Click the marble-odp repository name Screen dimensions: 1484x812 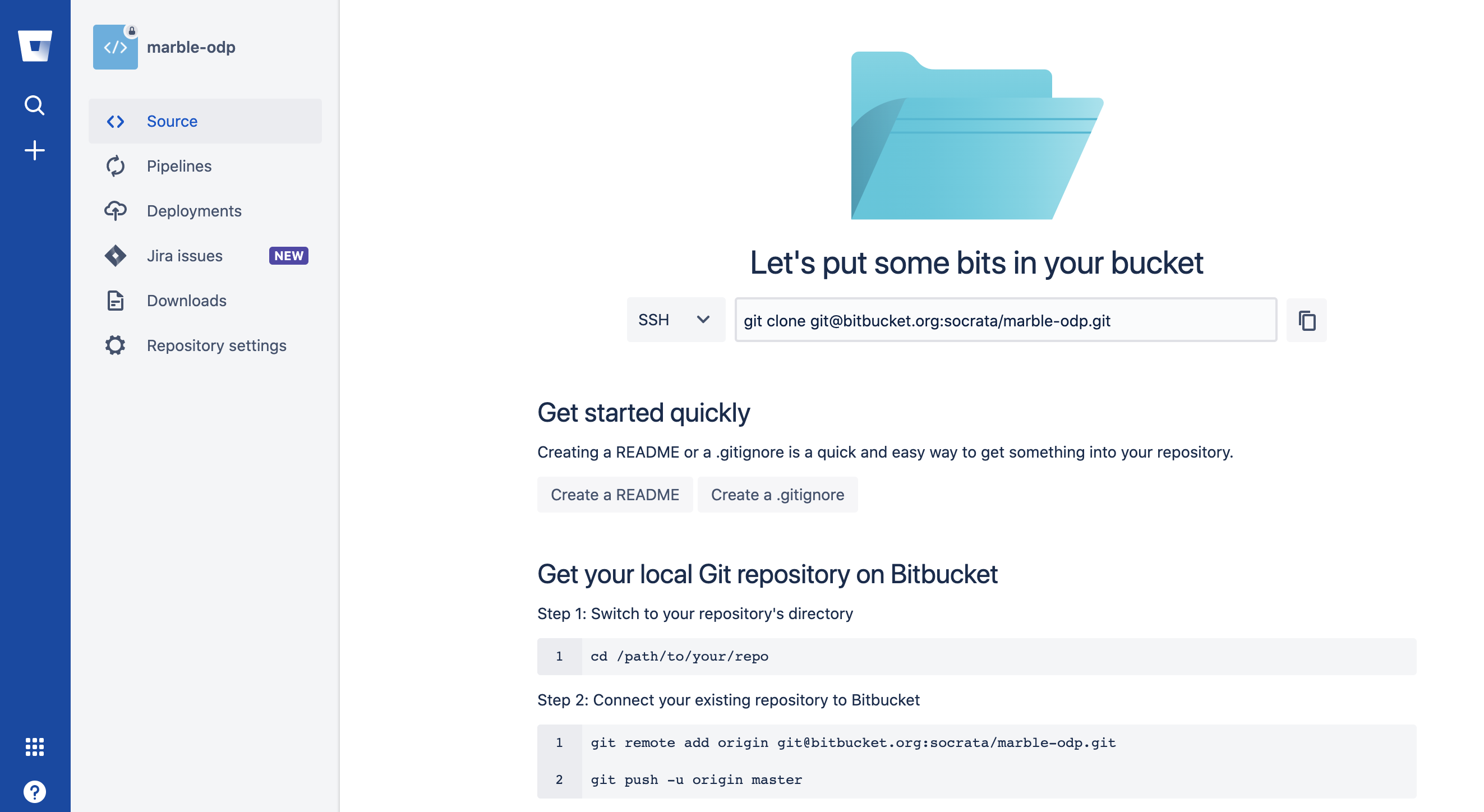[191, 47]
